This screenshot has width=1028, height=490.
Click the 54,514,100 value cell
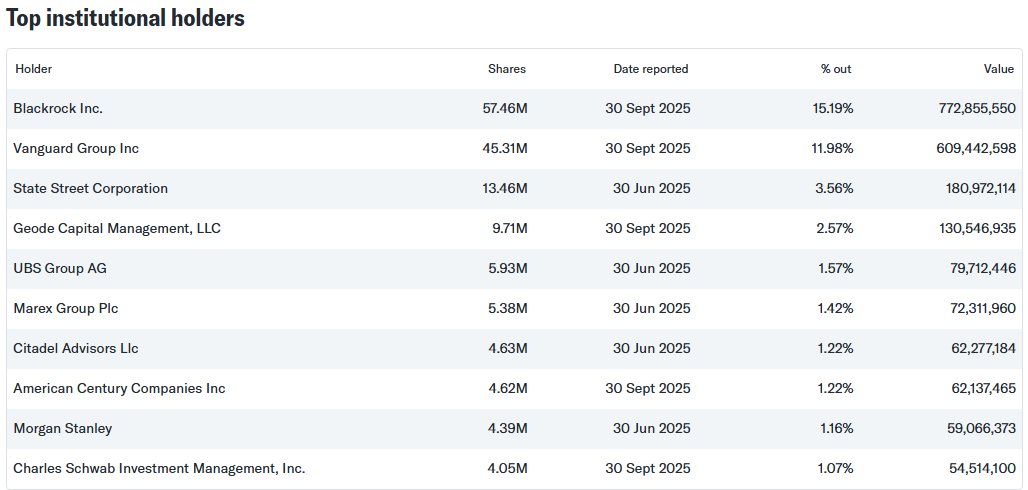[981, 469]
